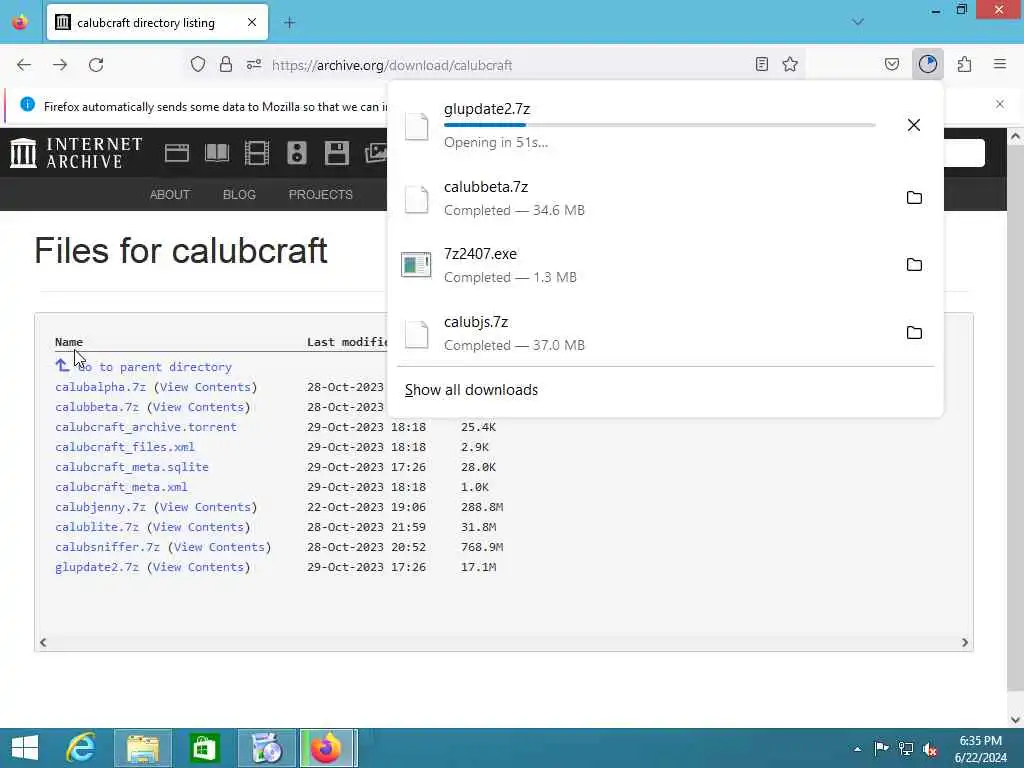
Task: Open the Firefox application menu
Action: pyautogui.click(x=1000, y=64)
